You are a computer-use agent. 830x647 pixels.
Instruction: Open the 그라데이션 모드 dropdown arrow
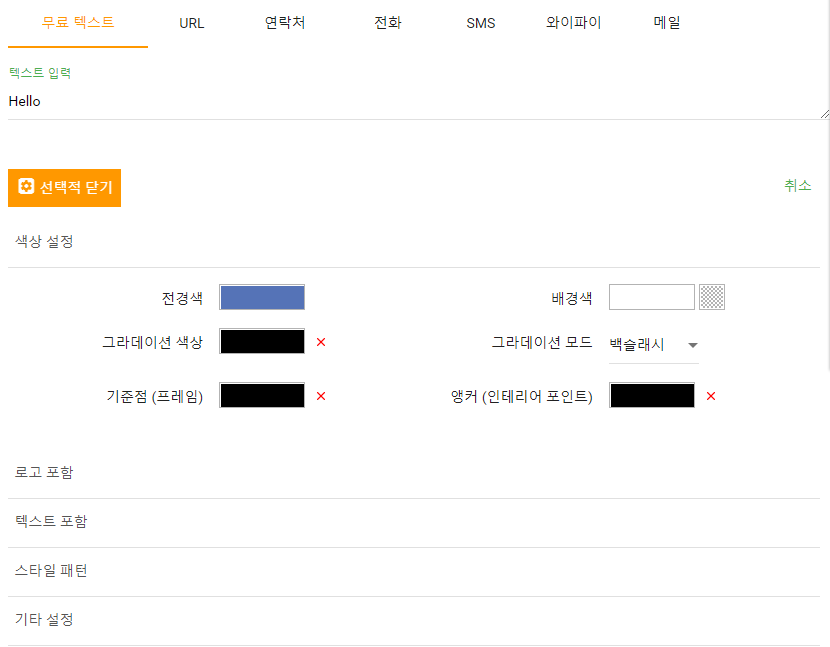click(693, 345)
